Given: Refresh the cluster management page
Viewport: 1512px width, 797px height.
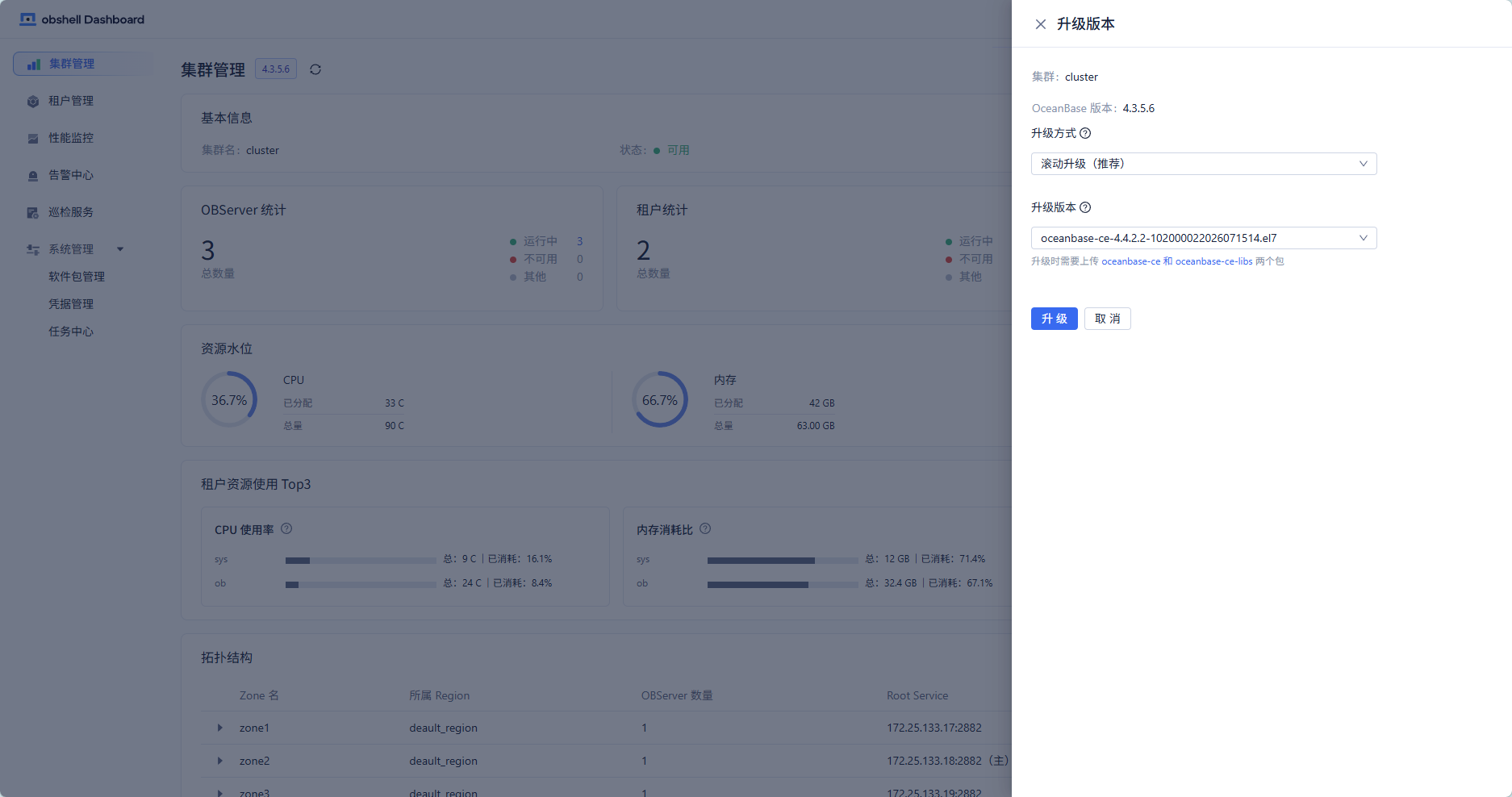Looking at the screenshot, I should coord(315,69).
